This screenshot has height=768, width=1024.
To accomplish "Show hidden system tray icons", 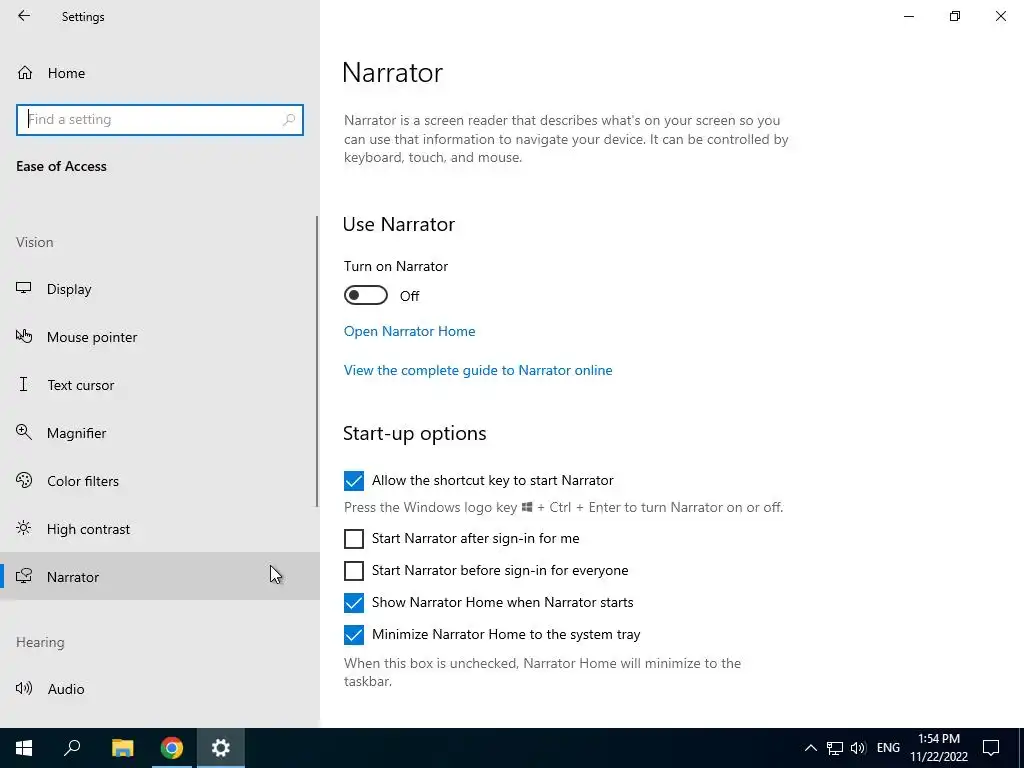I will [x=810, y=748].
